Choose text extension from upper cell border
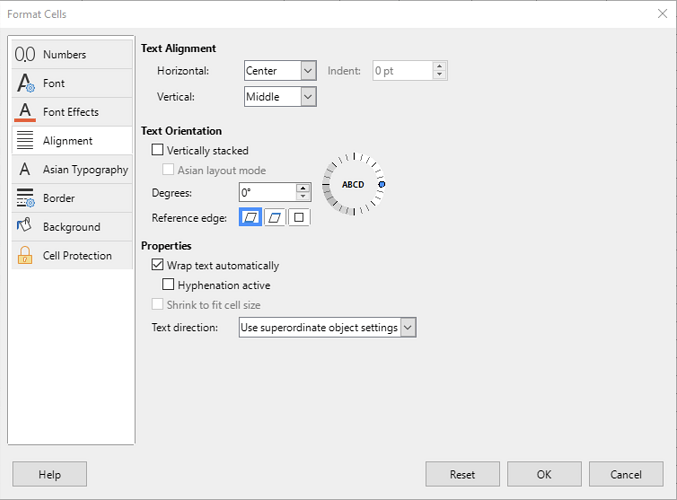677x500 pixels. [275, 218]
